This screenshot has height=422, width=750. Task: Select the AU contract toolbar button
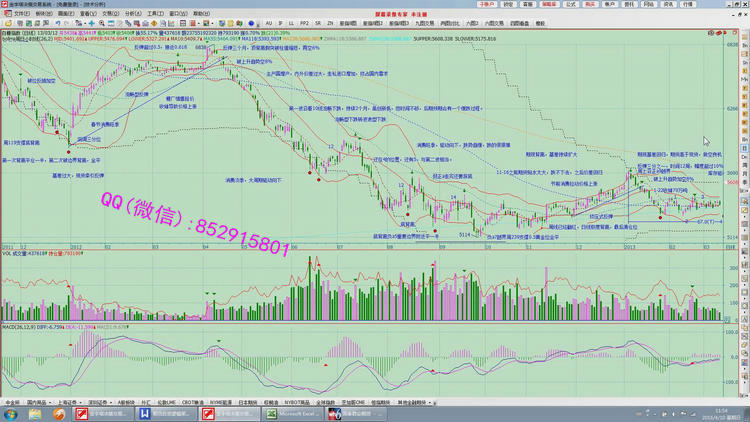point(268,22)
